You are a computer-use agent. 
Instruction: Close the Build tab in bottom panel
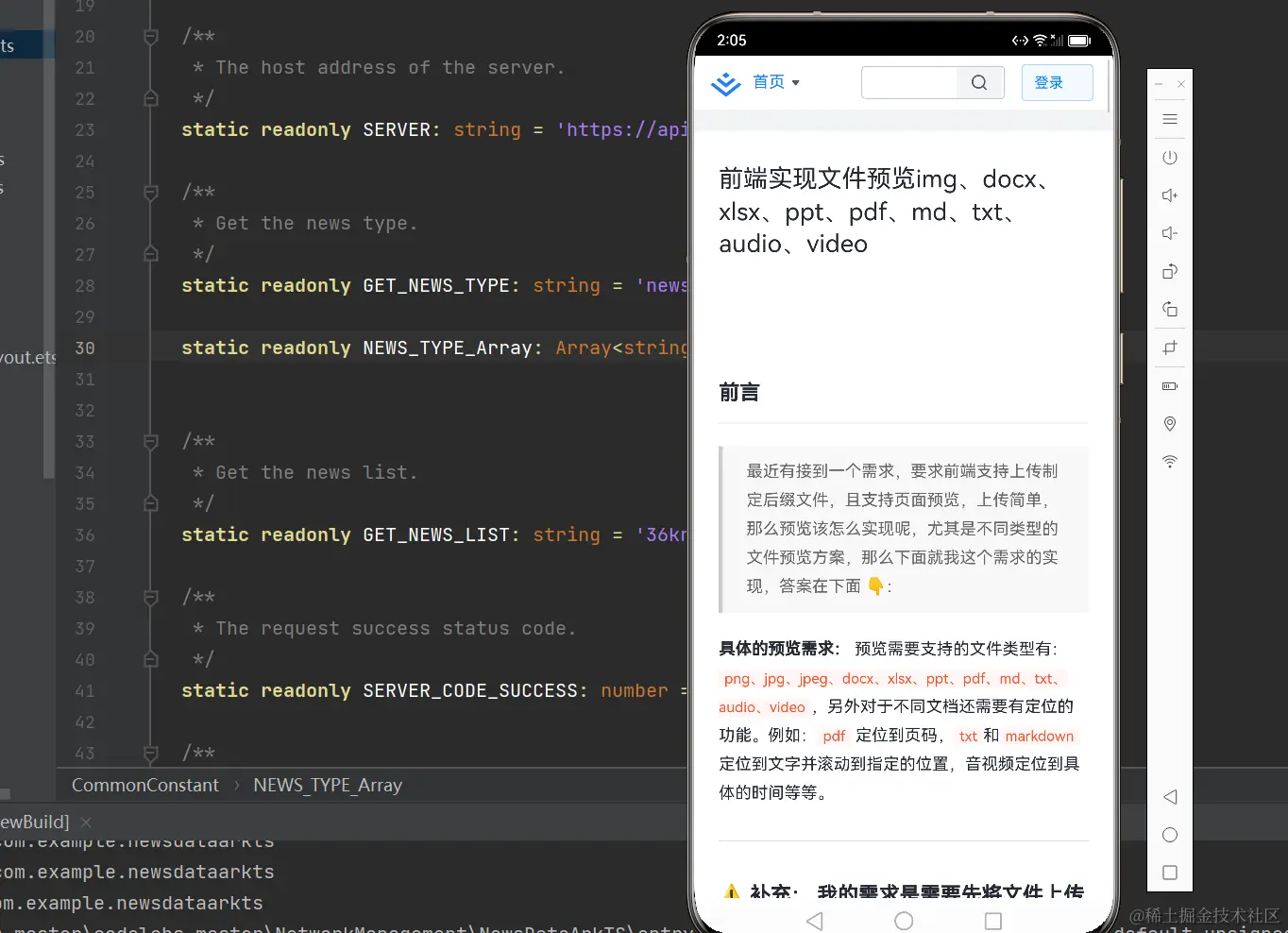pos(86,823)
